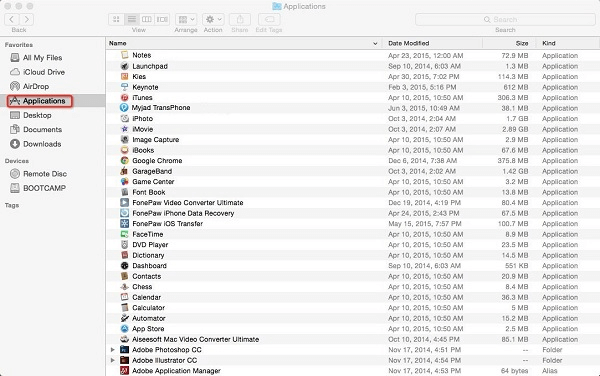600x376 pixels.
Task: Select the Image Capture icon
Action: [x=124, y=140]
